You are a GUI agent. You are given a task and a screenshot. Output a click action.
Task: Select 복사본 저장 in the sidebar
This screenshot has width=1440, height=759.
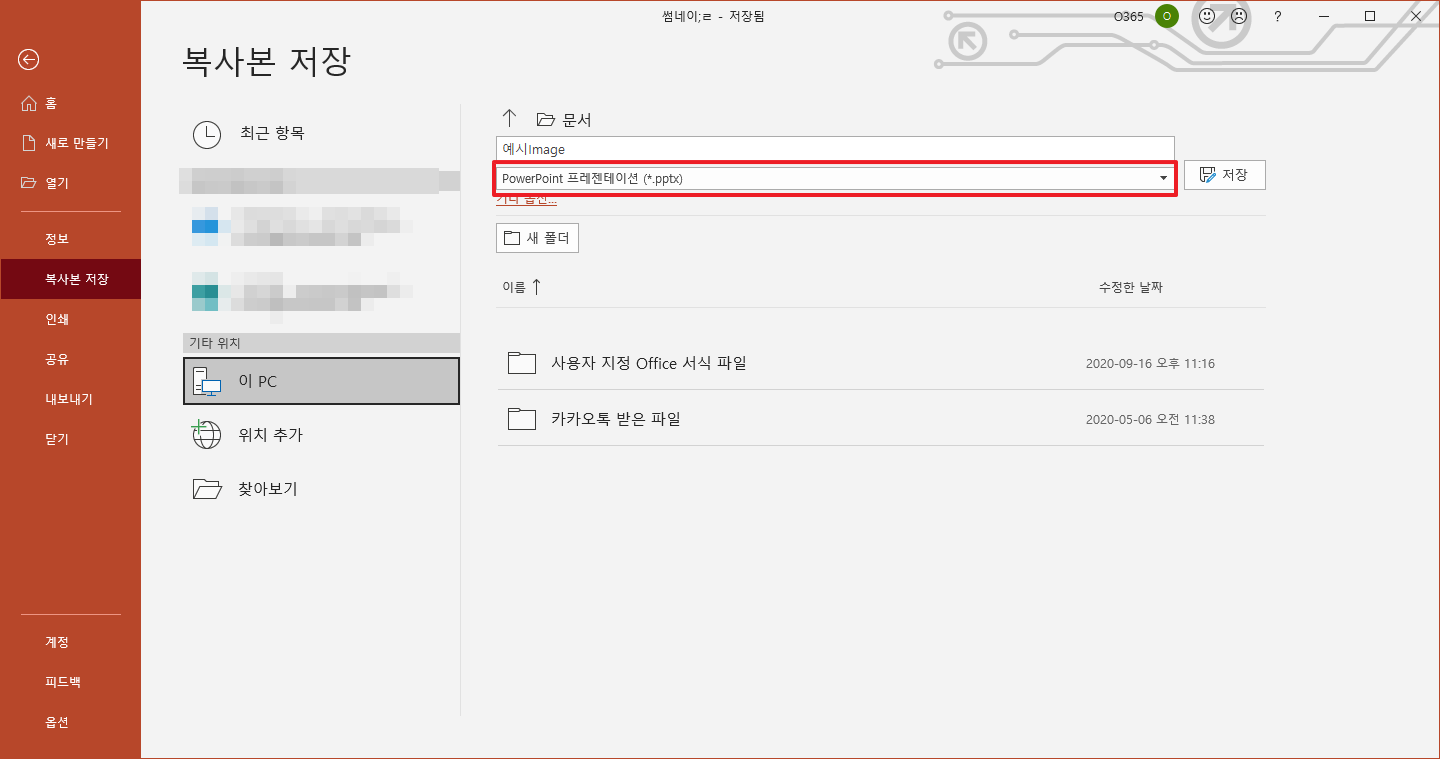[70, 279]
